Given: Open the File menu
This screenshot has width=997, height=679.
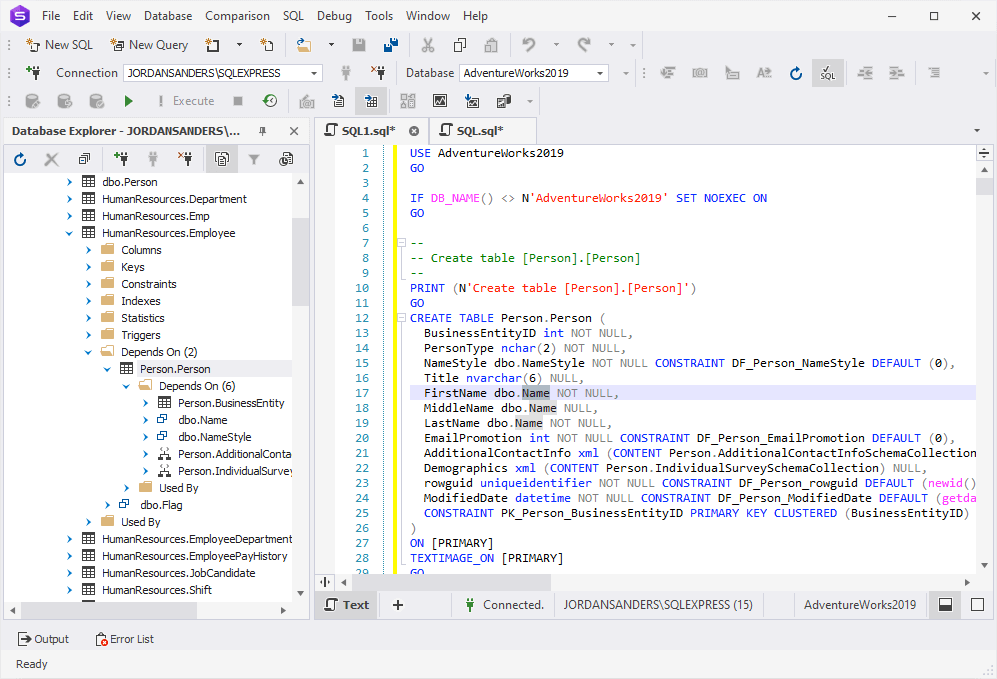Looking at the screenshot, I should 51,16.
